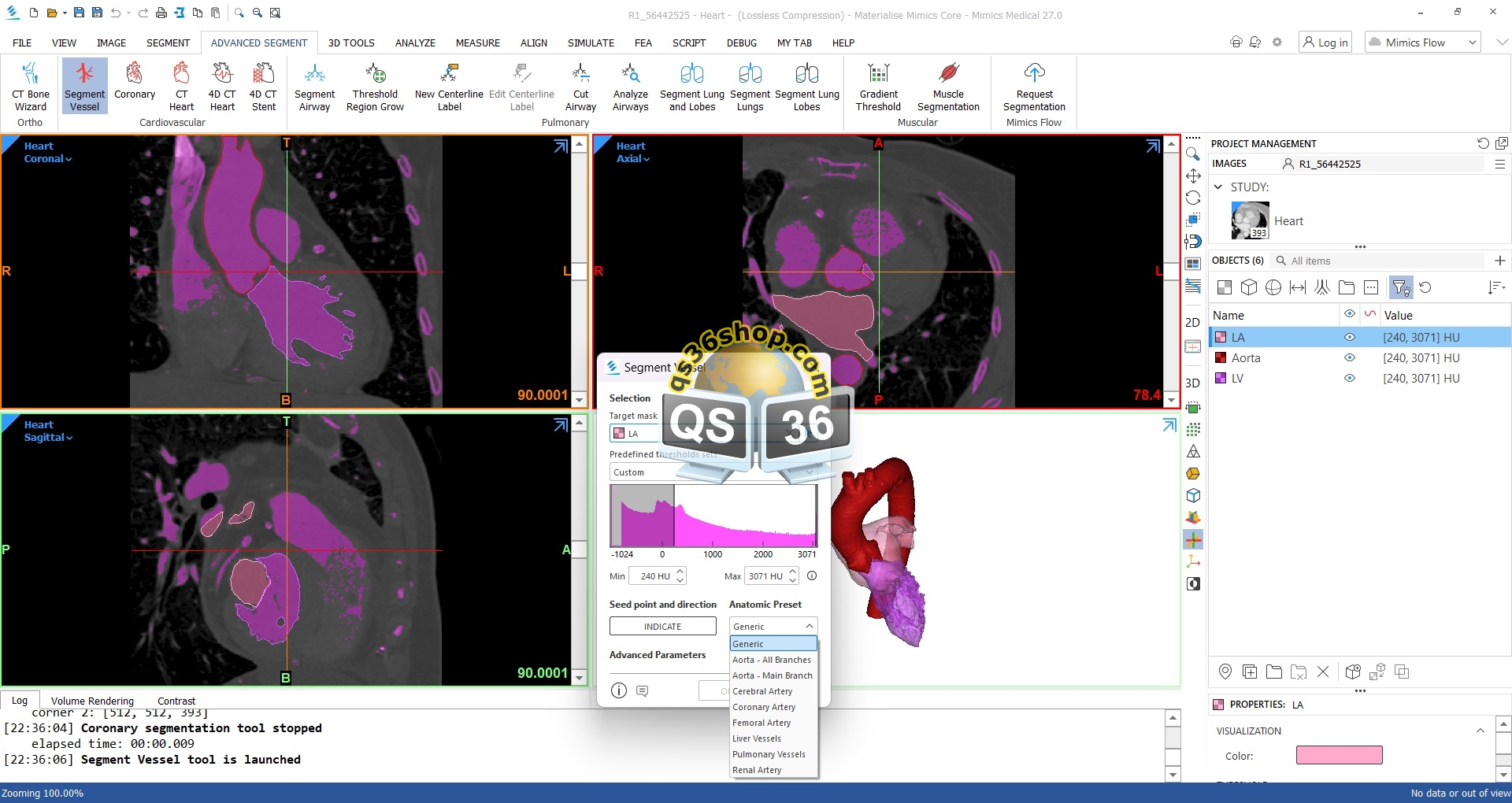Click the threshold histogram slider area
Image resolution: width=1512 pixels, height=803 pixels.
click(713, 516)
